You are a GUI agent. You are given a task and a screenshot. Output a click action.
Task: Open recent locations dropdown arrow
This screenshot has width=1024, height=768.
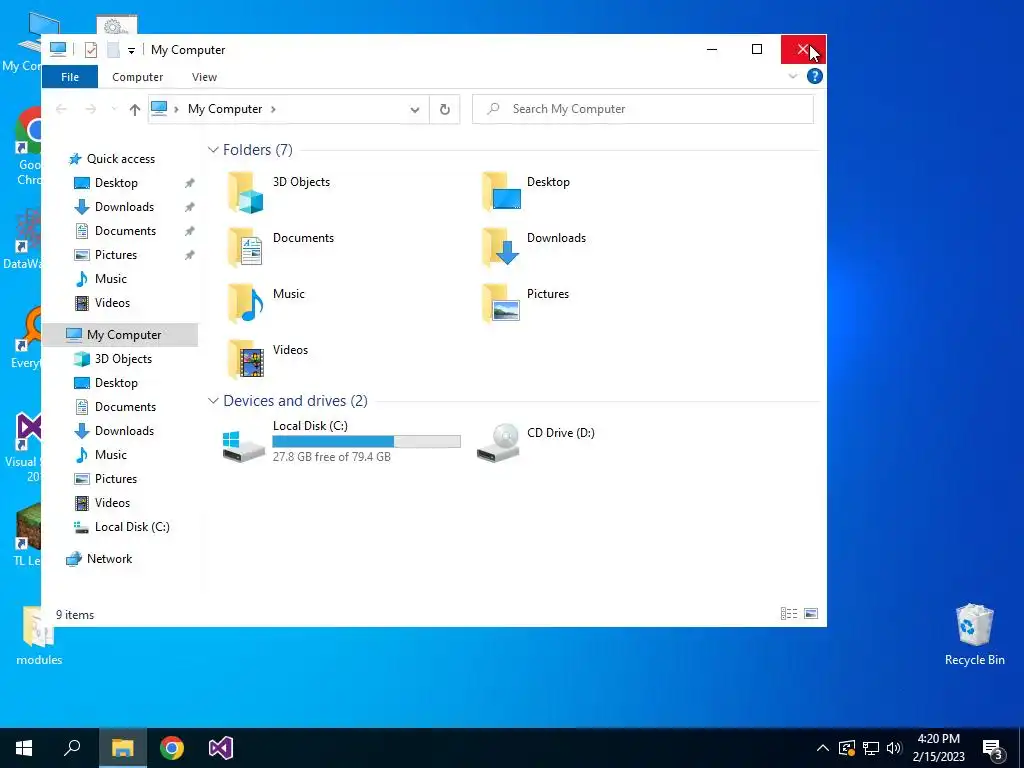pos(114,109)
